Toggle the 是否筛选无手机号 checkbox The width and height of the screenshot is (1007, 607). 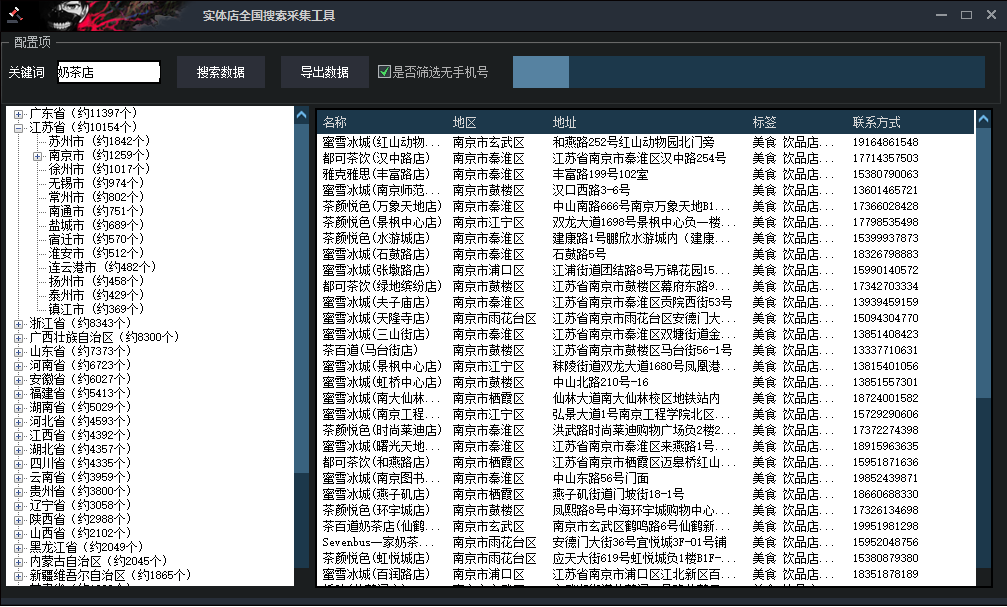pos(384,72)
